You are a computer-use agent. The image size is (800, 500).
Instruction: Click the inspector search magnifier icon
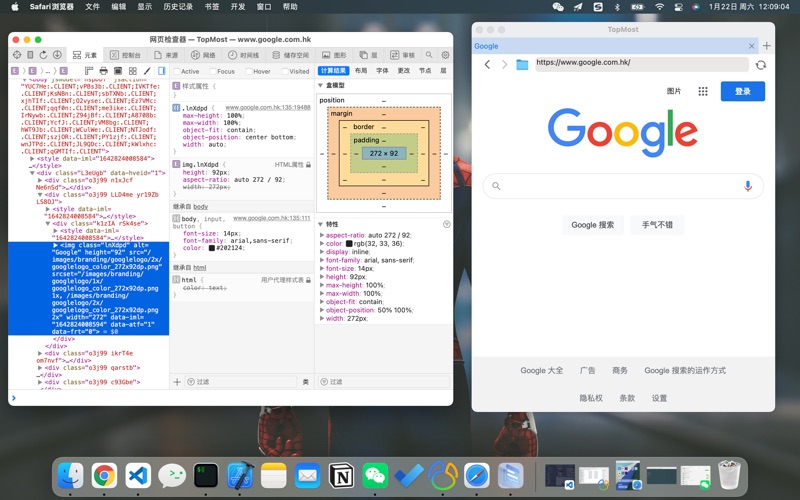(431, 55)
